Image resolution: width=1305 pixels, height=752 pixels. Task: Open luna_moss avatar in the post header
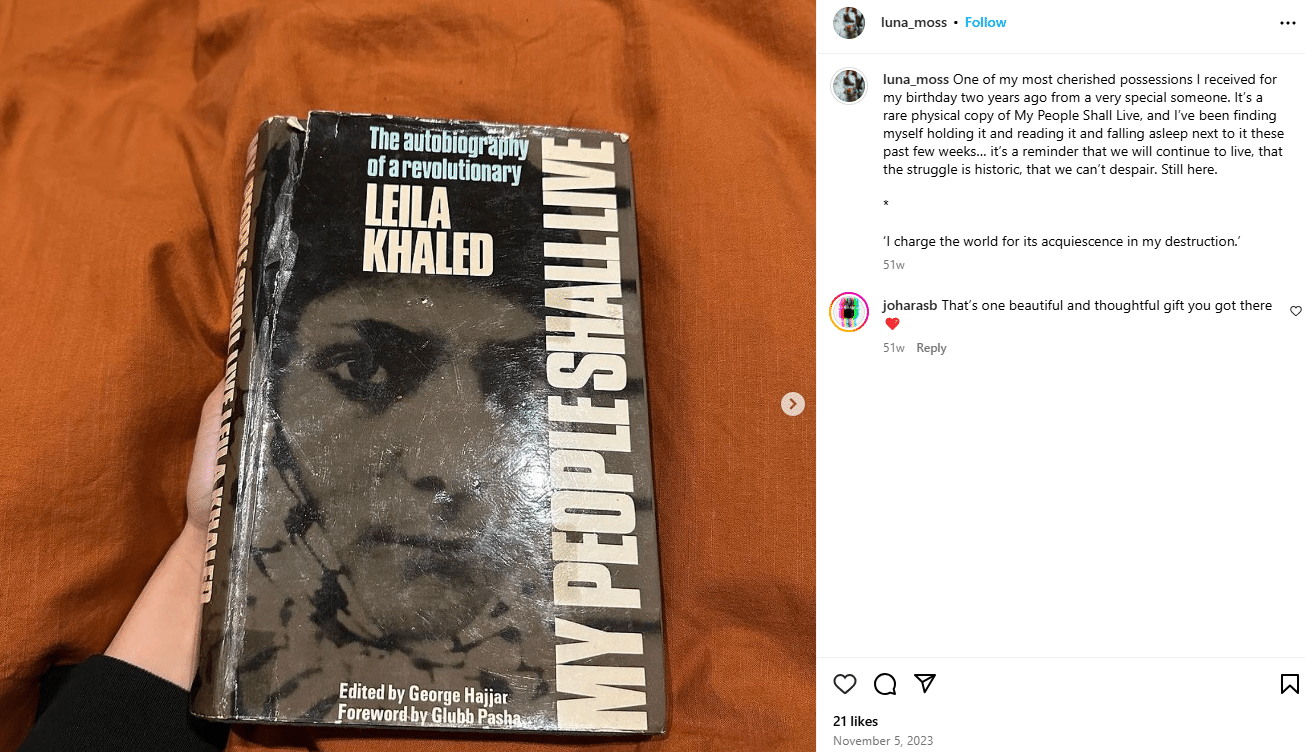tap(849, 23)
